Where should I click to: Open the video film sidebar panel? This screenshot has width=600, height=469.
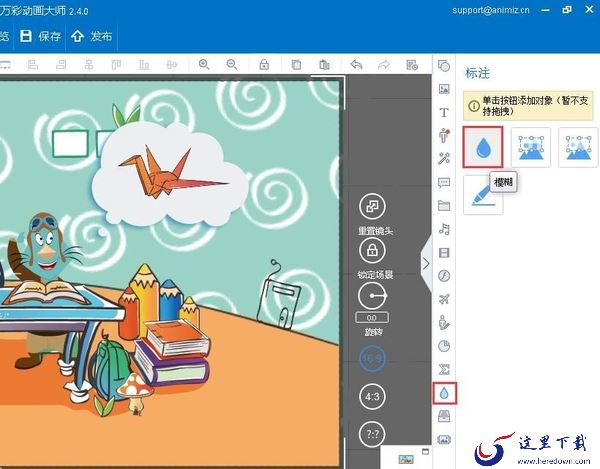click(444, 252)
